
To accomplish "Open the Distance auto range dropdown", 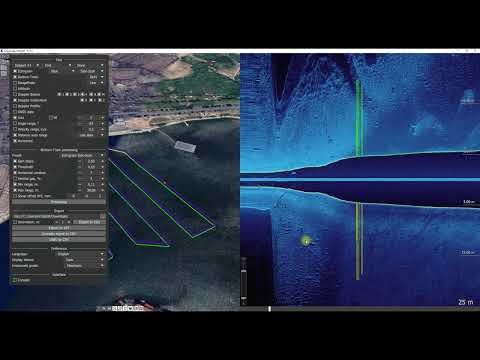I will (x=91, y=135).
